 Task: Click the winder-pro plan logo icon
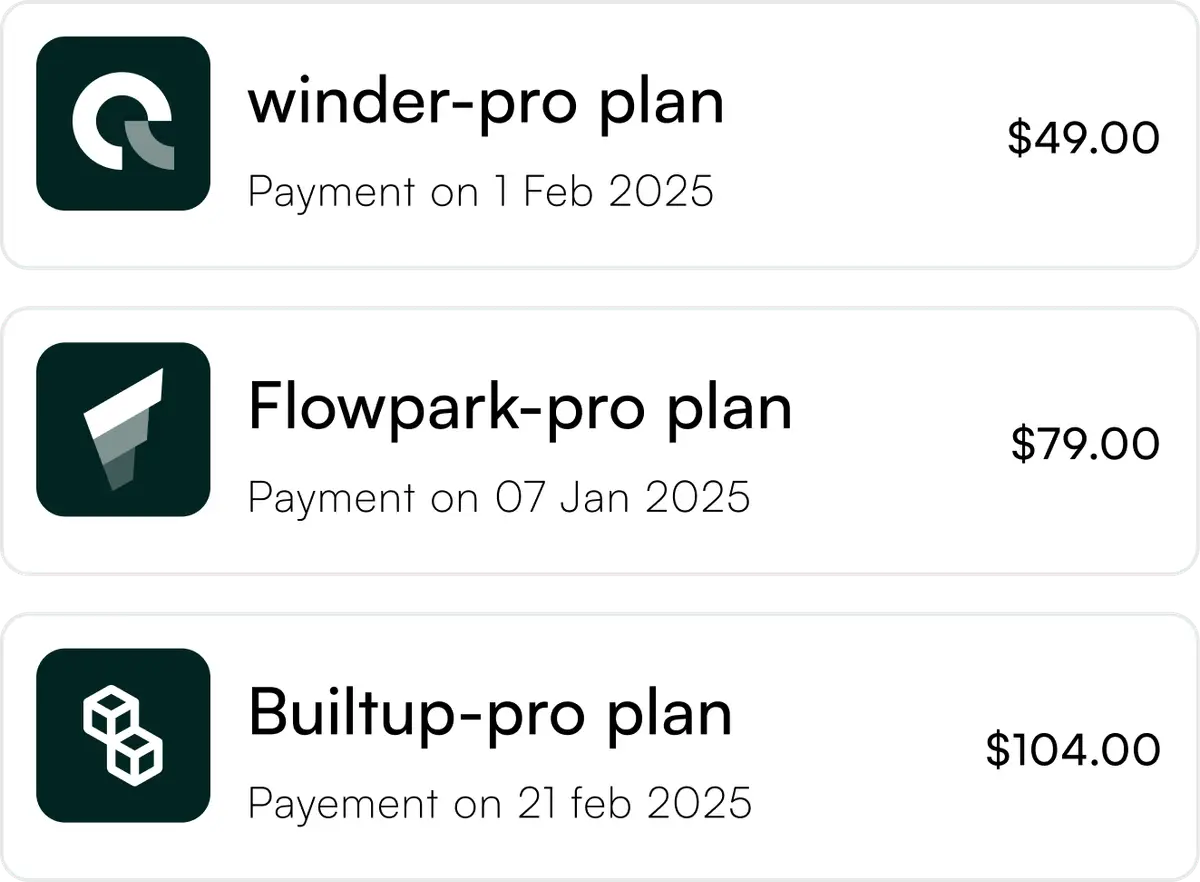(123, 123)
